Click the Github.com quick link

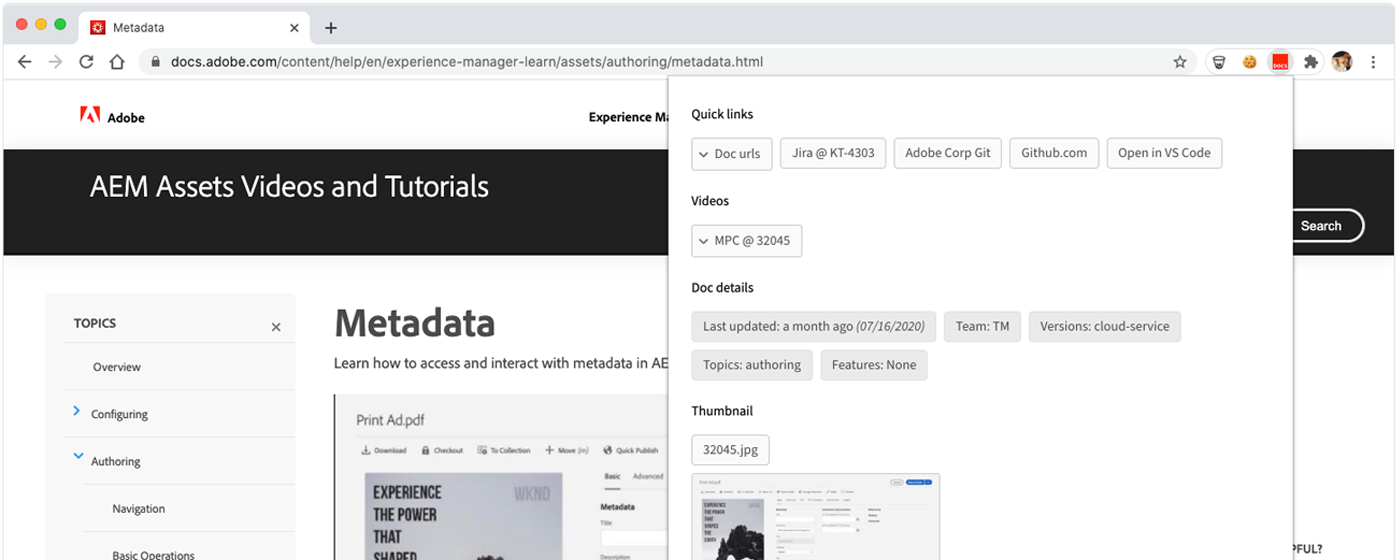[x=1054, y=153]
